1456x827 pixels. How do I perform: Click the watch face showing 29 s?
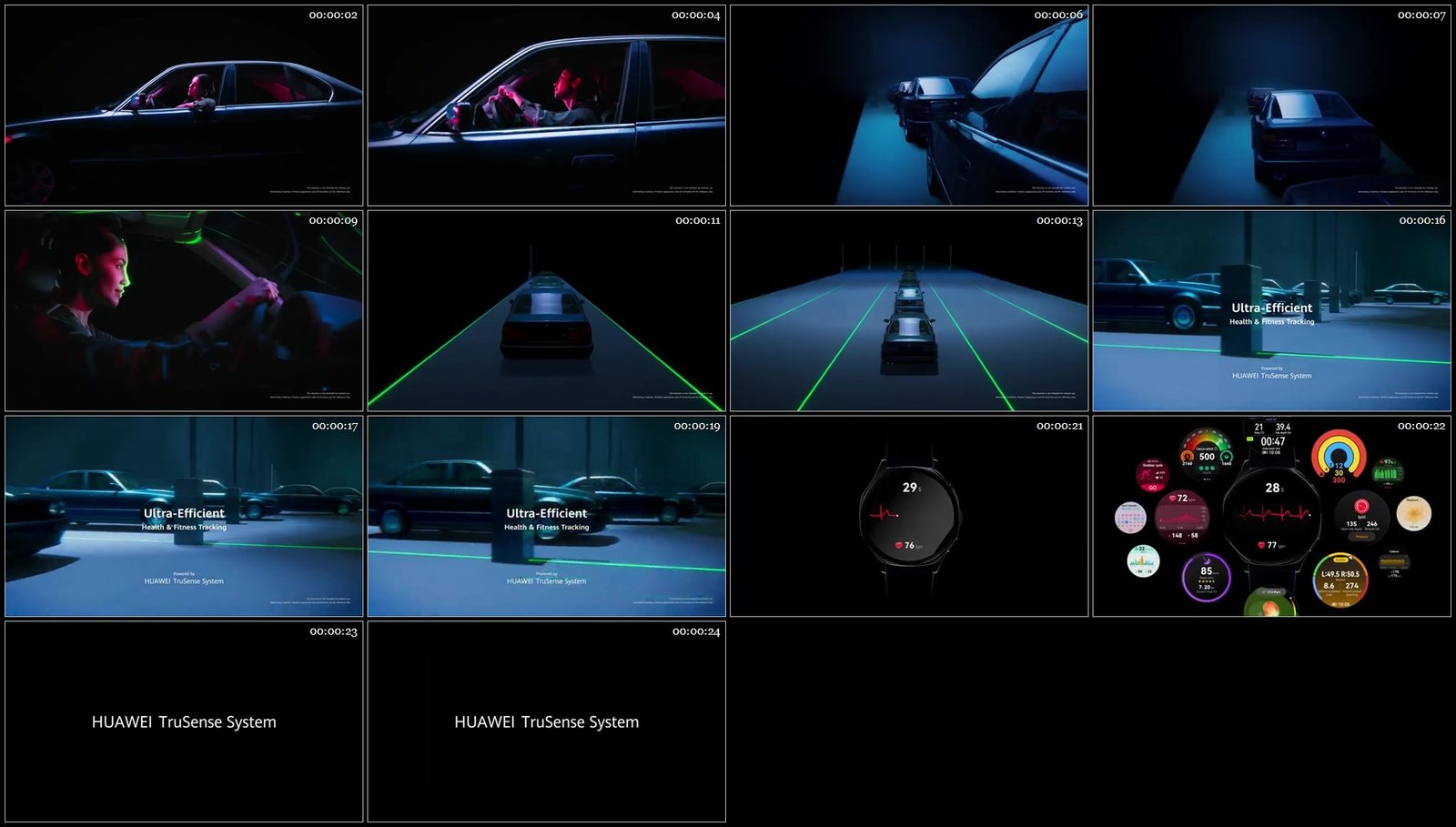click(x=909, y=516)
